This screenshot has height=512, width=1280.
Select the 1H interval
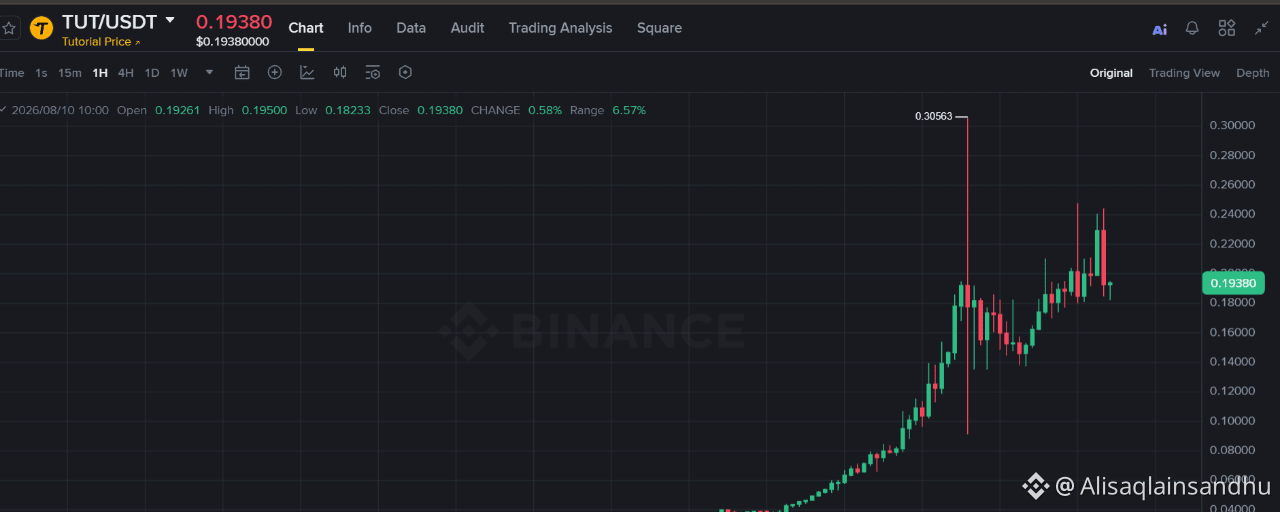click(x=100, y=73)
